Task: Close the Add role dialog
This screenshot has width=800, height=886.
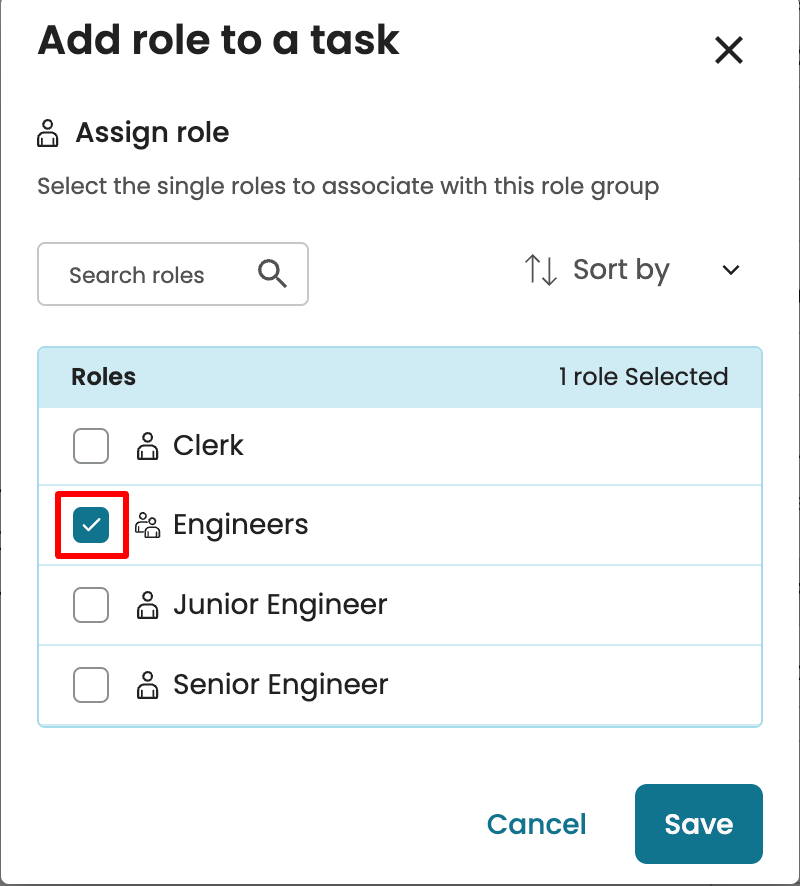Action: (729, 50)
